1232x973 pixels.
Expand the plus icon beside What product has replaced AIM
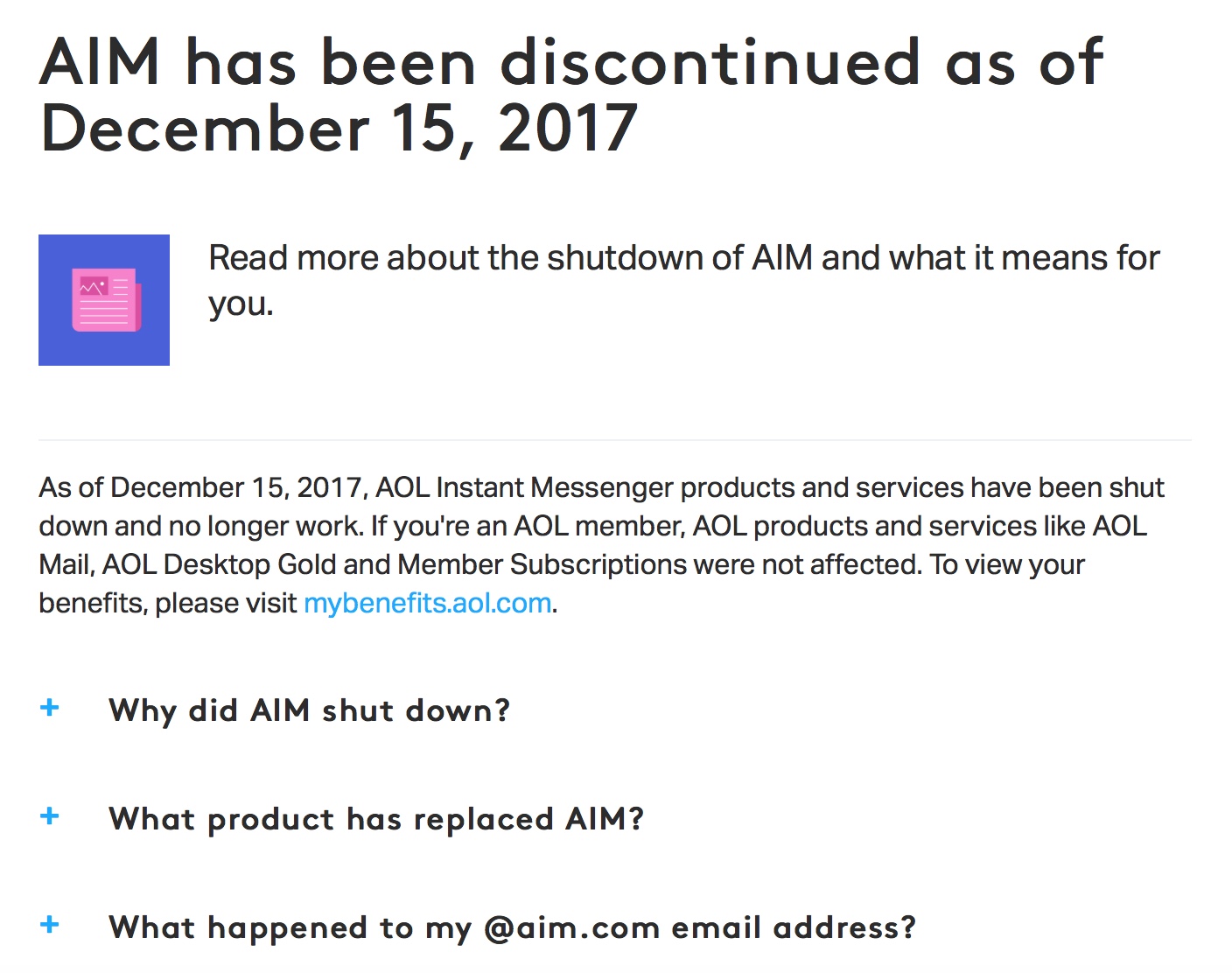point(50,816)
